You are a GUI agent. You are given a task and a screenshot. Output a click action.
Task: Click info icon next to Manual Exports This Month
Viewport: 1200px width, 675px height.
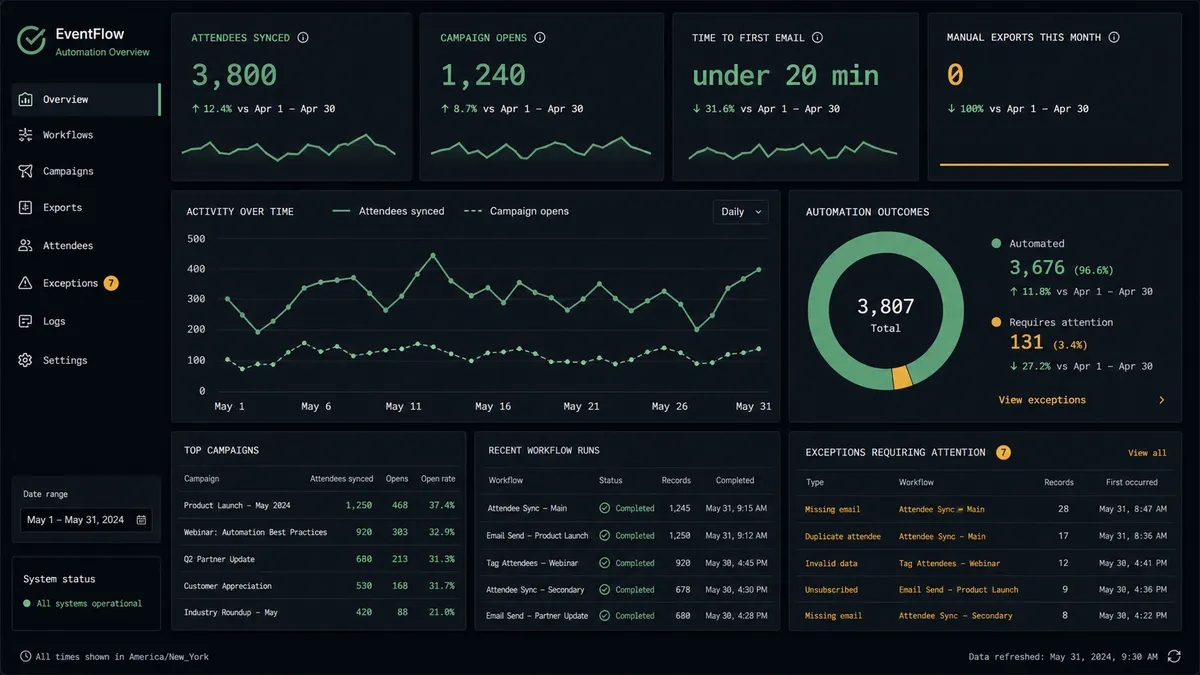[x=1114, y=38]
